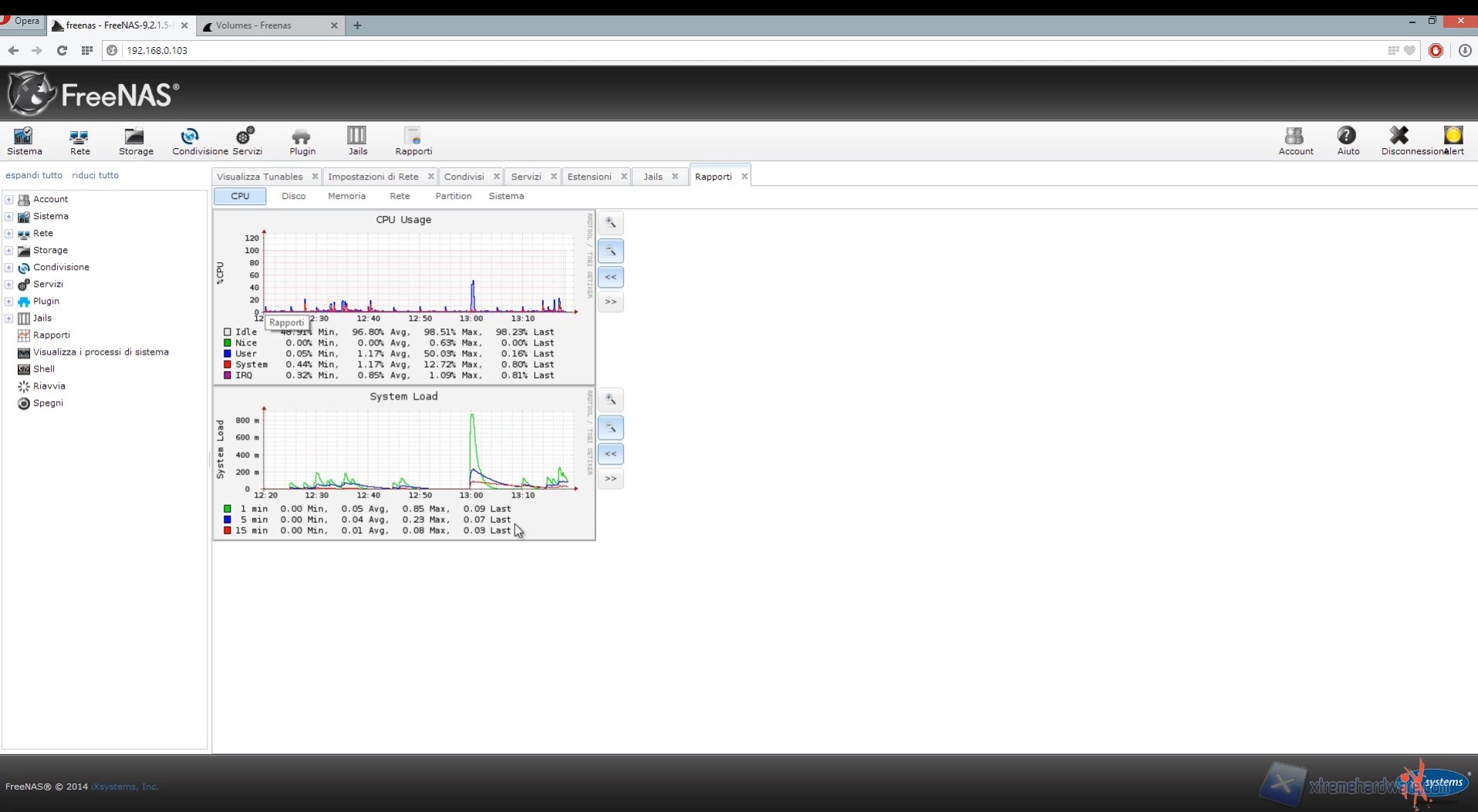1478x812 pixels.
Task: Expand the Account tree node
Action: point(9,200)
